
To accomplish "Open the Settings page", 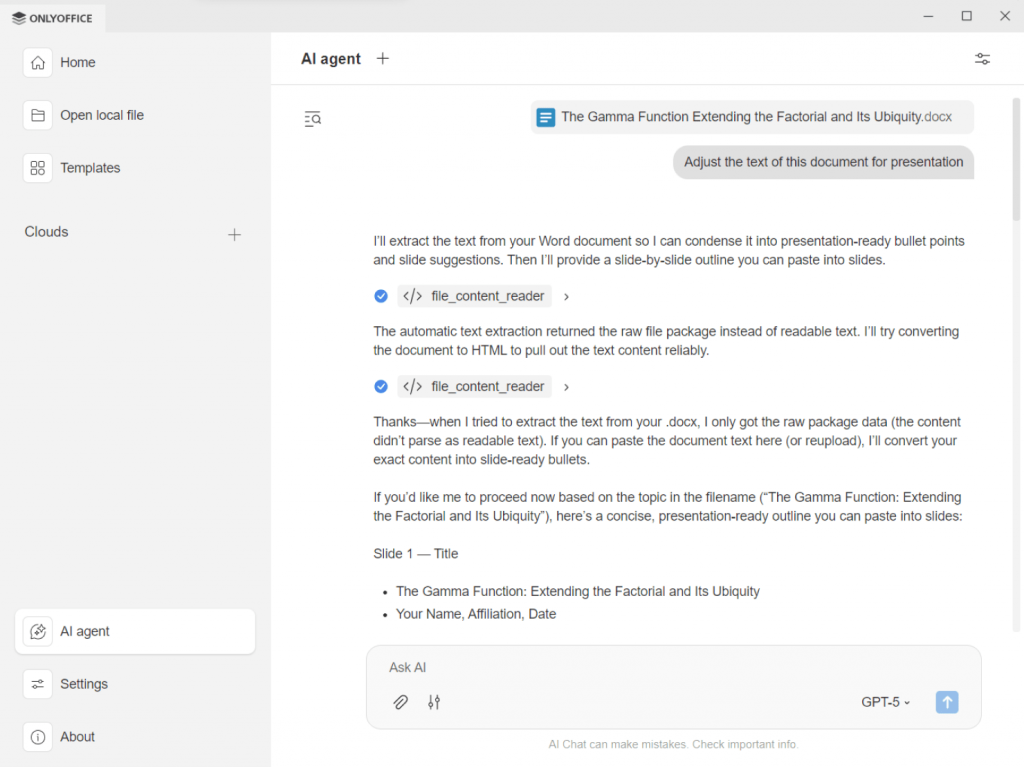I will [83, 684].
